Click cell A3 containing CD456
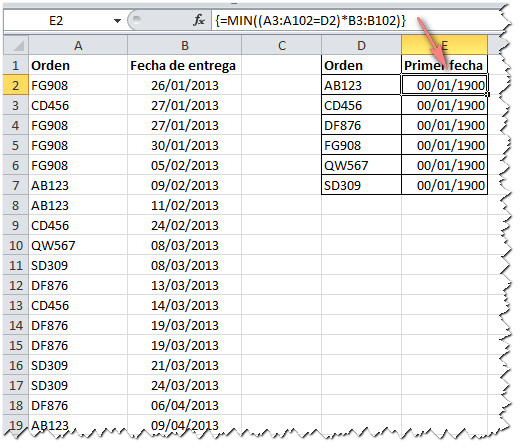Viewport: 521px width, 448px height. (x=78, y=105)
